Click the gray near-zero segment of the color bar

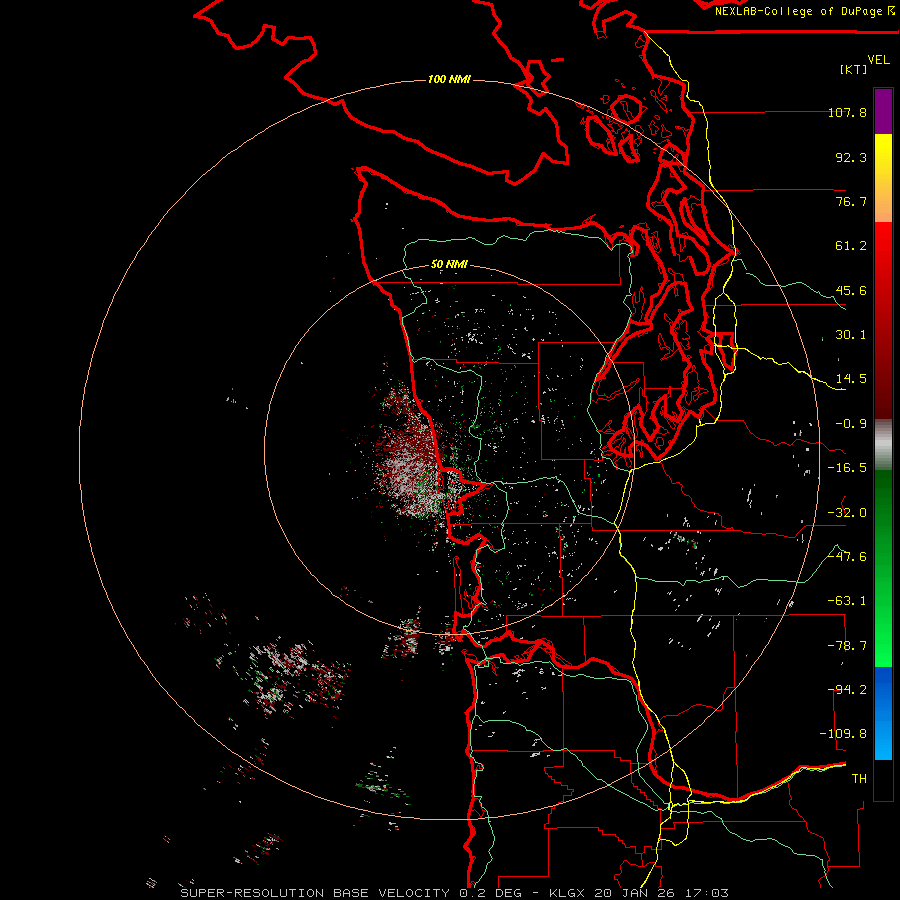coord(883,445)
